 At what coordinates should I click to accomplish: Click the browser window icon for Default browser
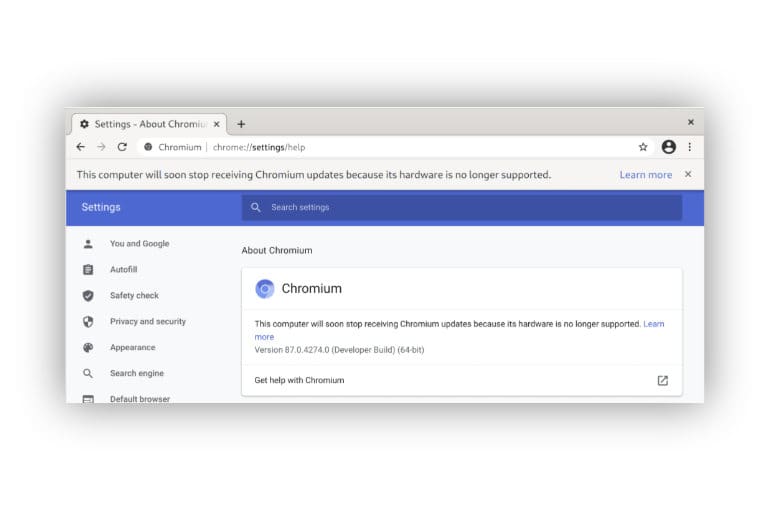[x=88, y=399]
